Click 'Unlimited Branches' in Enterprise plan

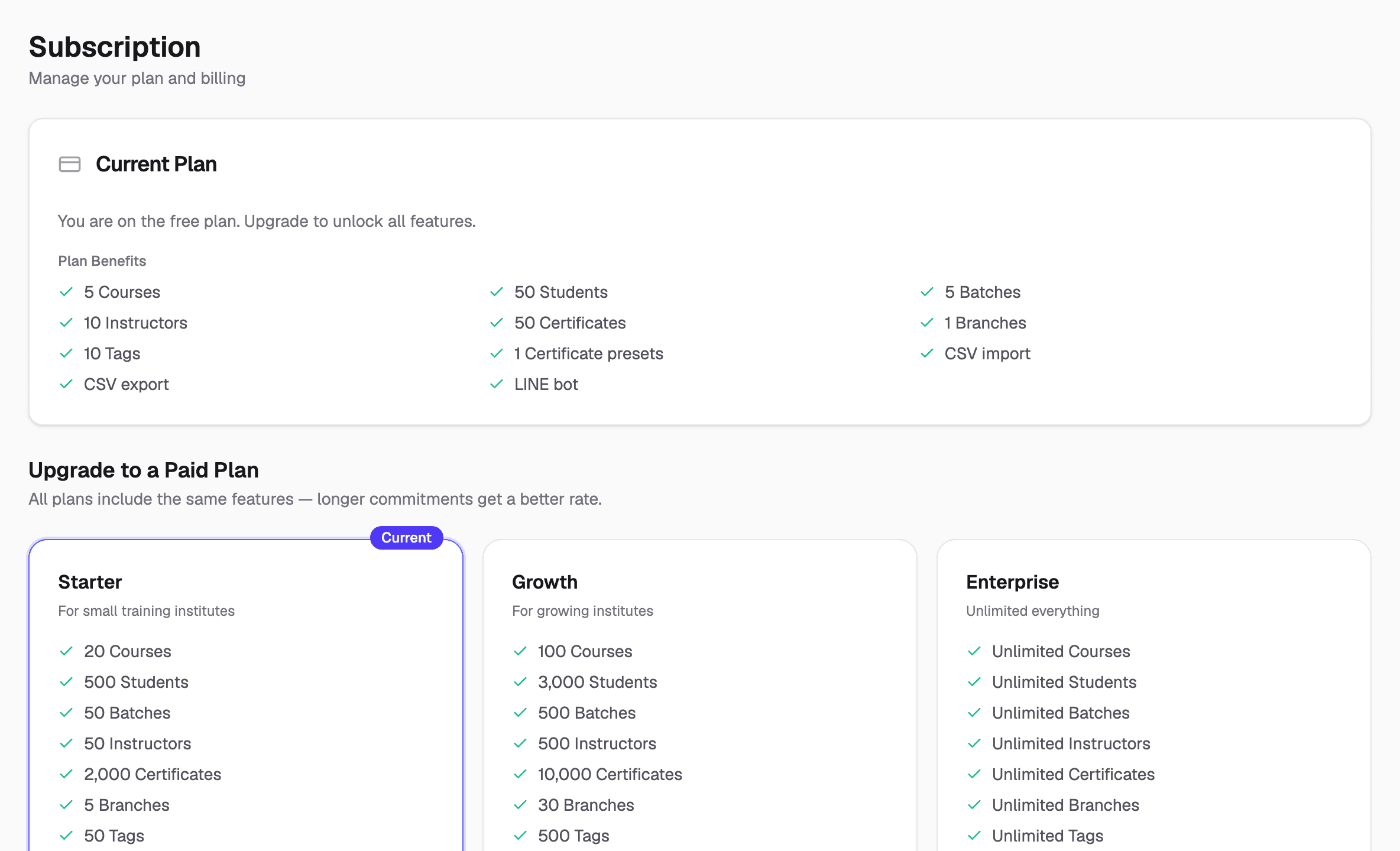click(x=1065, y=805)
